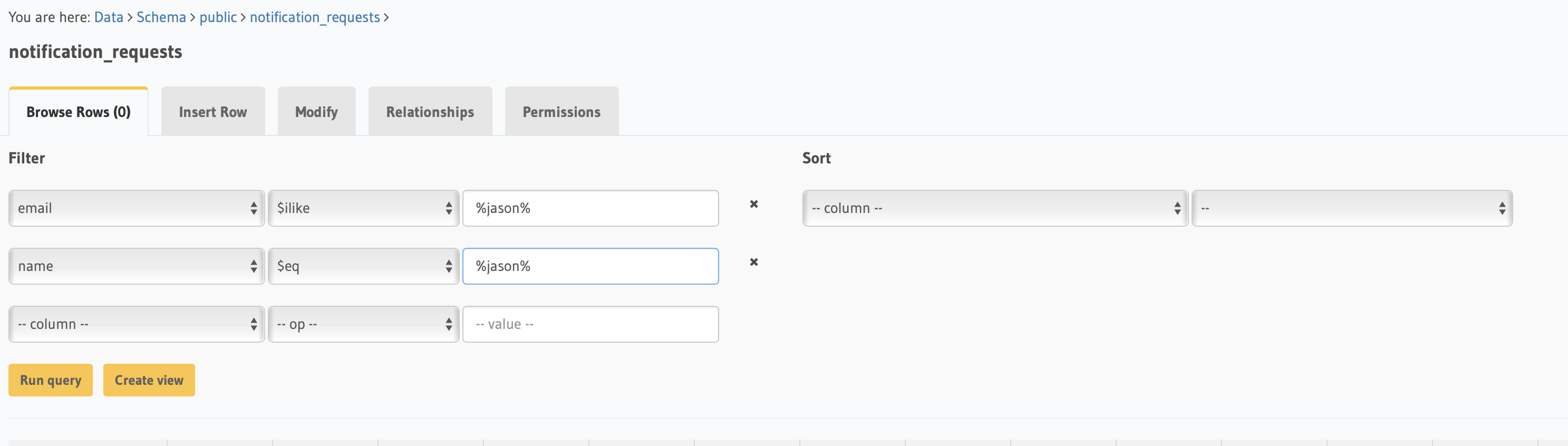Click the Run query button
Viewport: 1568px width, 446px height.
(51, 380)
